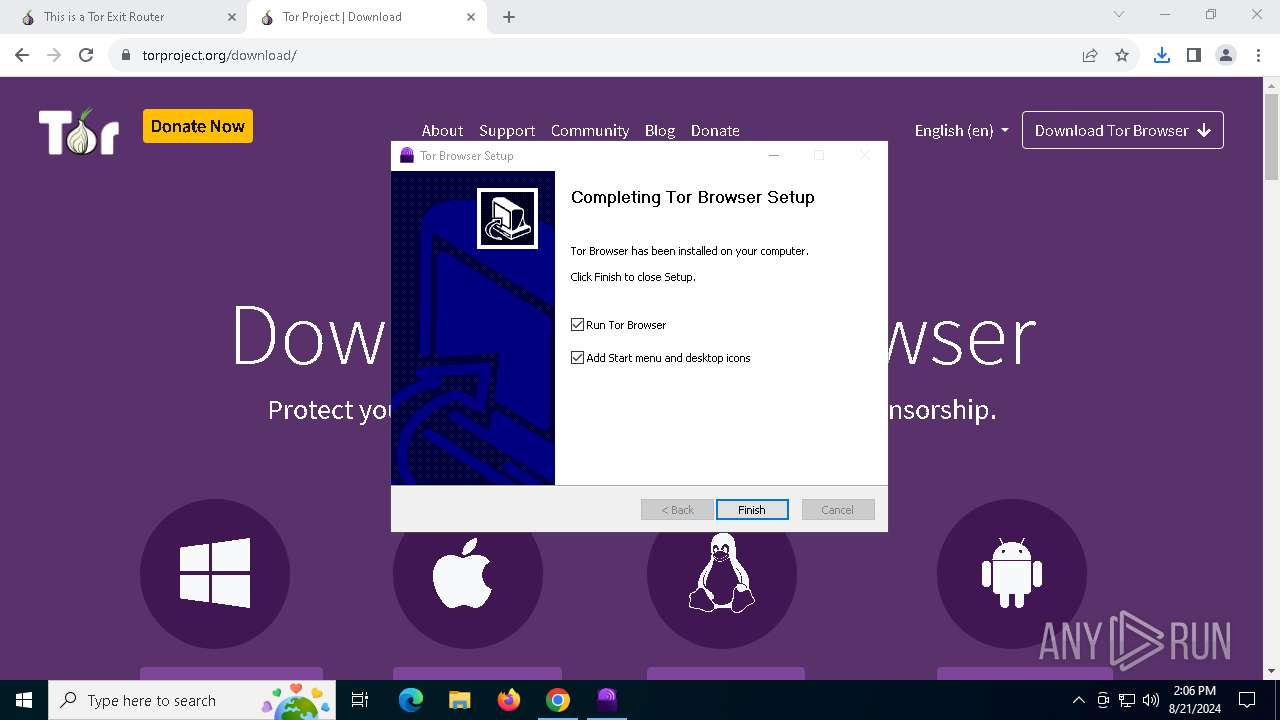The height and width of the screenshot is (720, 1280).
Task: Open volume control in system tray
Action: point(1151,700)
